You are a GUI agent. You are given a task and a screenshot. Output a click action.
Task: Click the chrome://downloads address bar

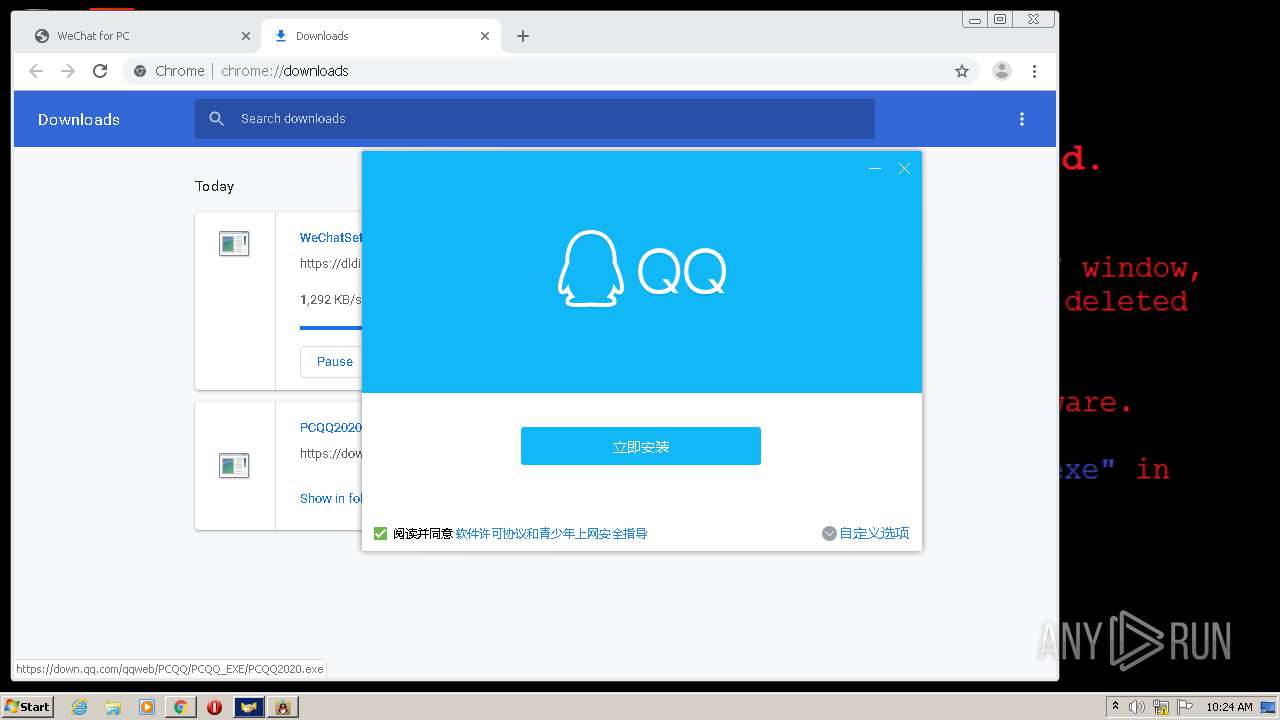click(550, 71)
